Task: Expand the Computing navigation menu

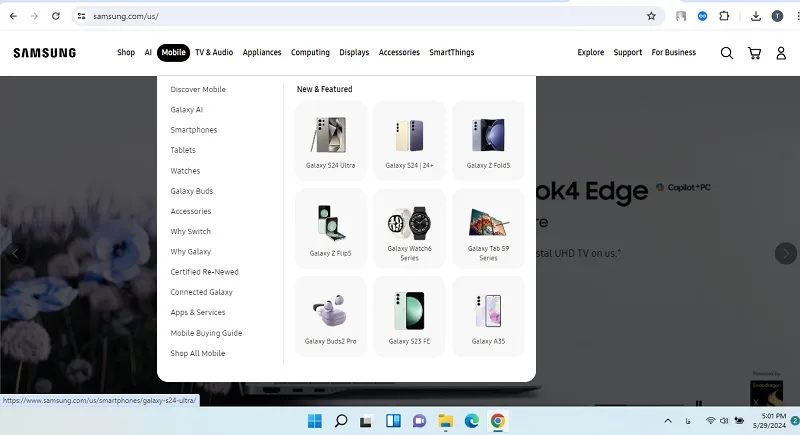Action: click(310, 53)
